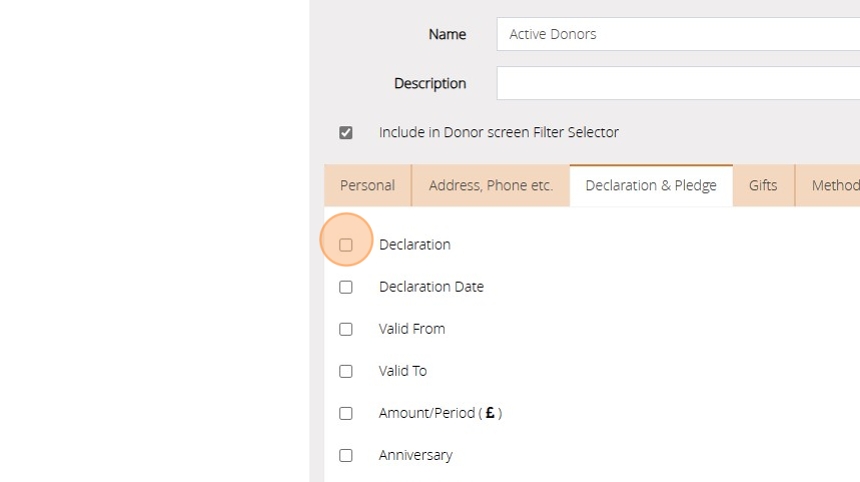Click the Valid From label text
Viewport: 860px width, 482px height.
pos(412,329)
